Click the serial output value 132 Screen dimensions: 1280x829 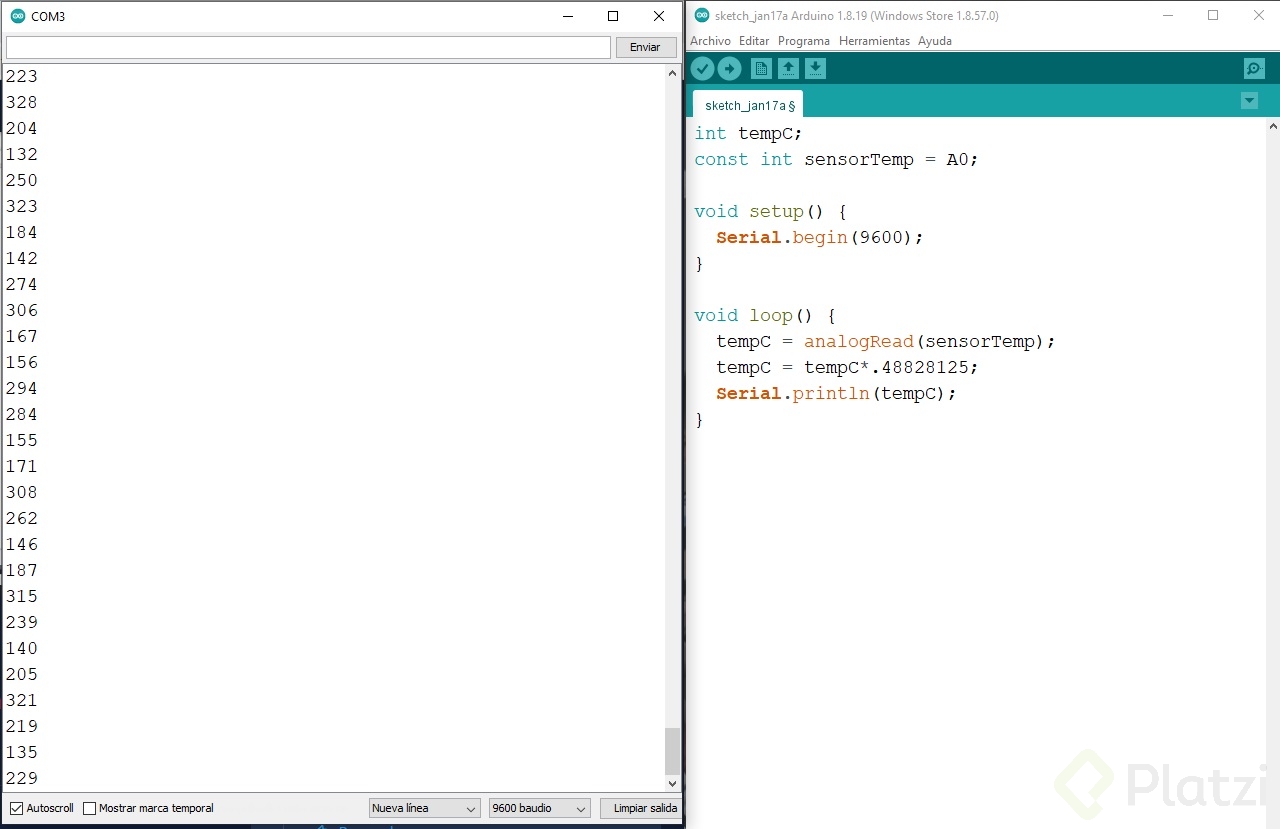click(x=22, y=154)
